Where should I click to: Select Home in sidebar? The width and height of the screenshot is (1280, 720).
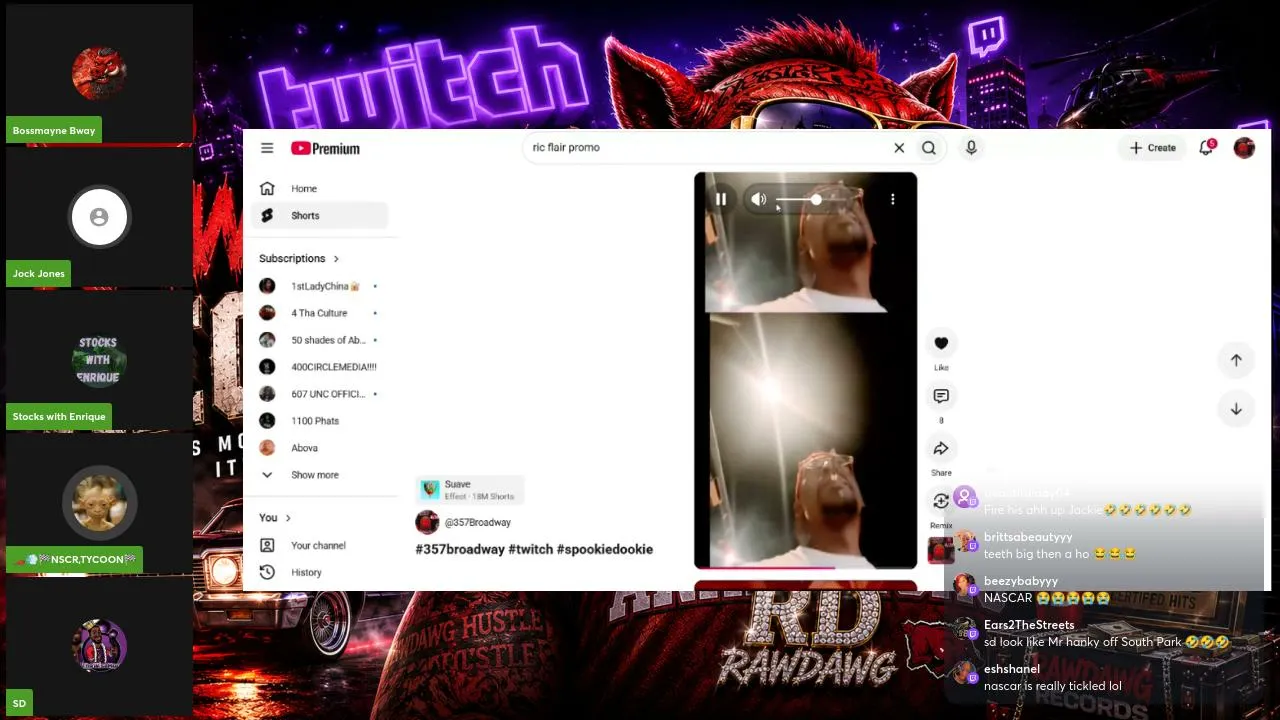point(322,188)
